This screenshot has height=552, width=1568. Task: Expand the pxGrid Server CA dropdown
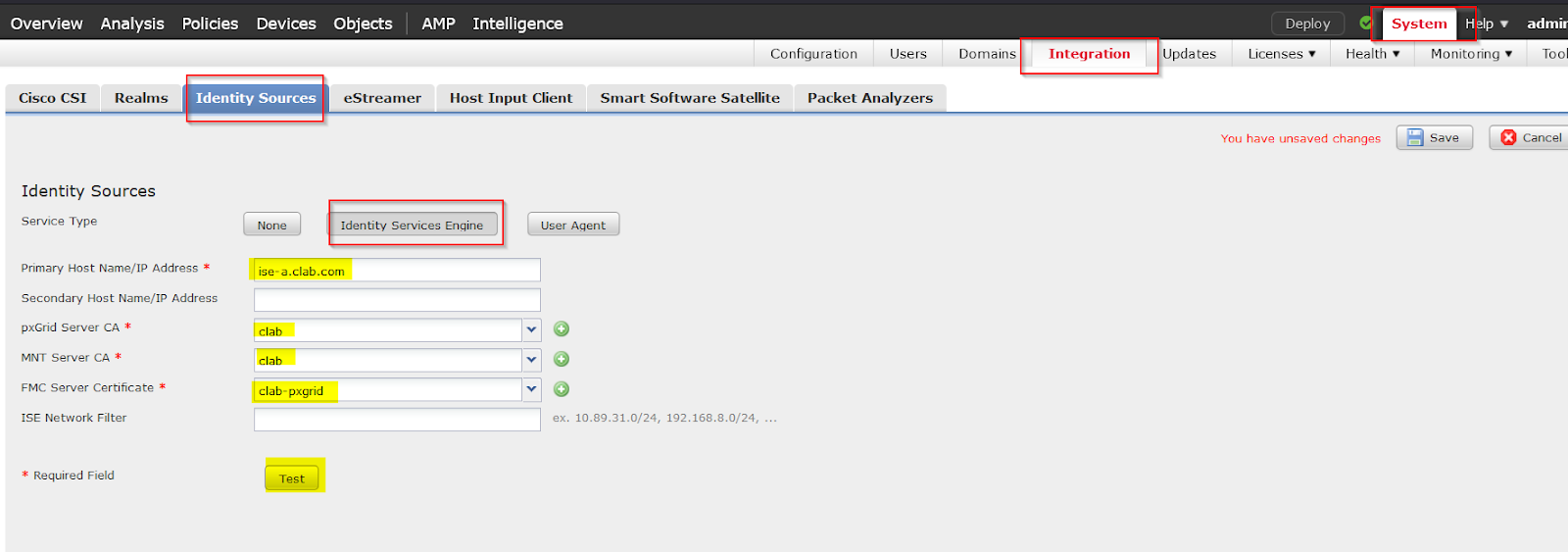(x=531, y=330)
